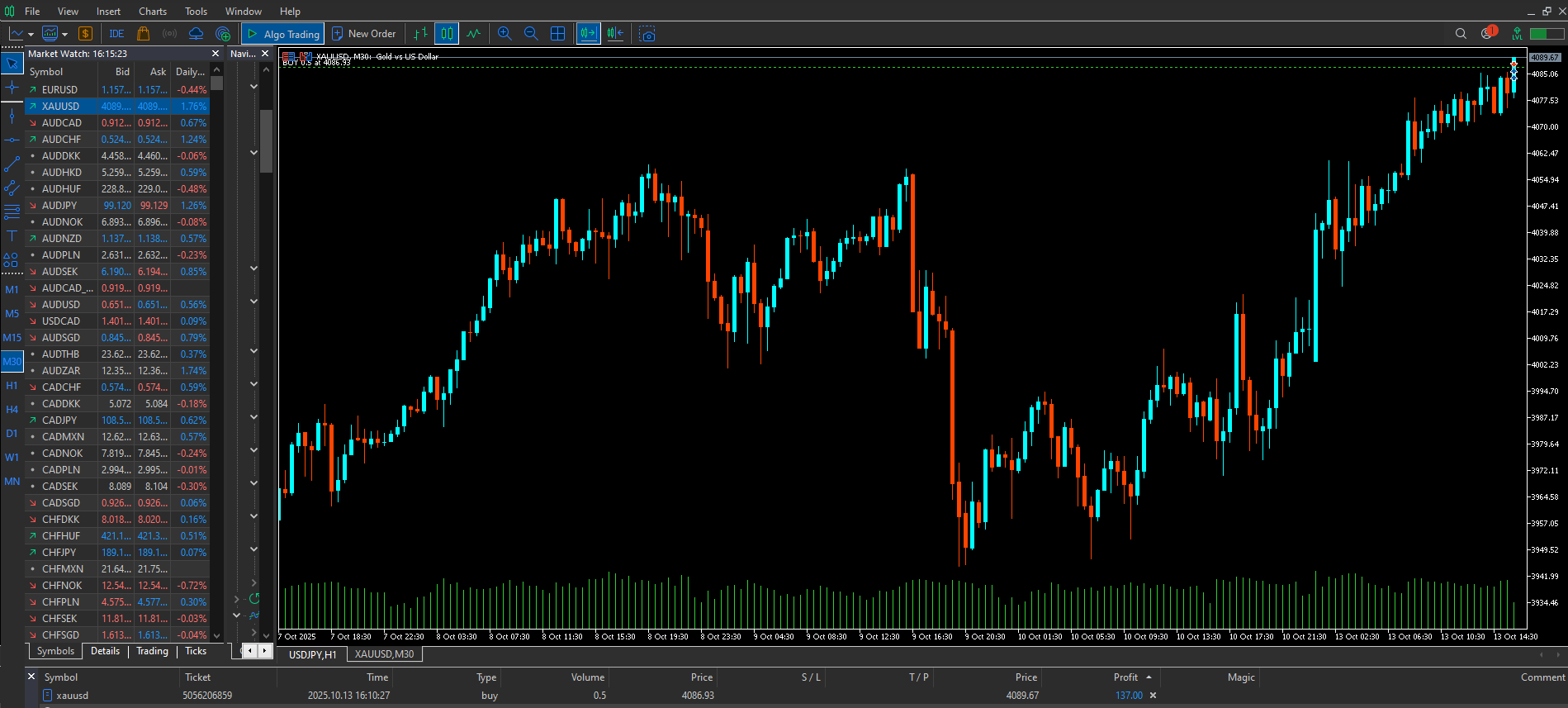This screenshot has width=1568, height=708.
Task: Select the crosshair tool in left sidebar
Action: pyautogui.click(x=12, y=88)
